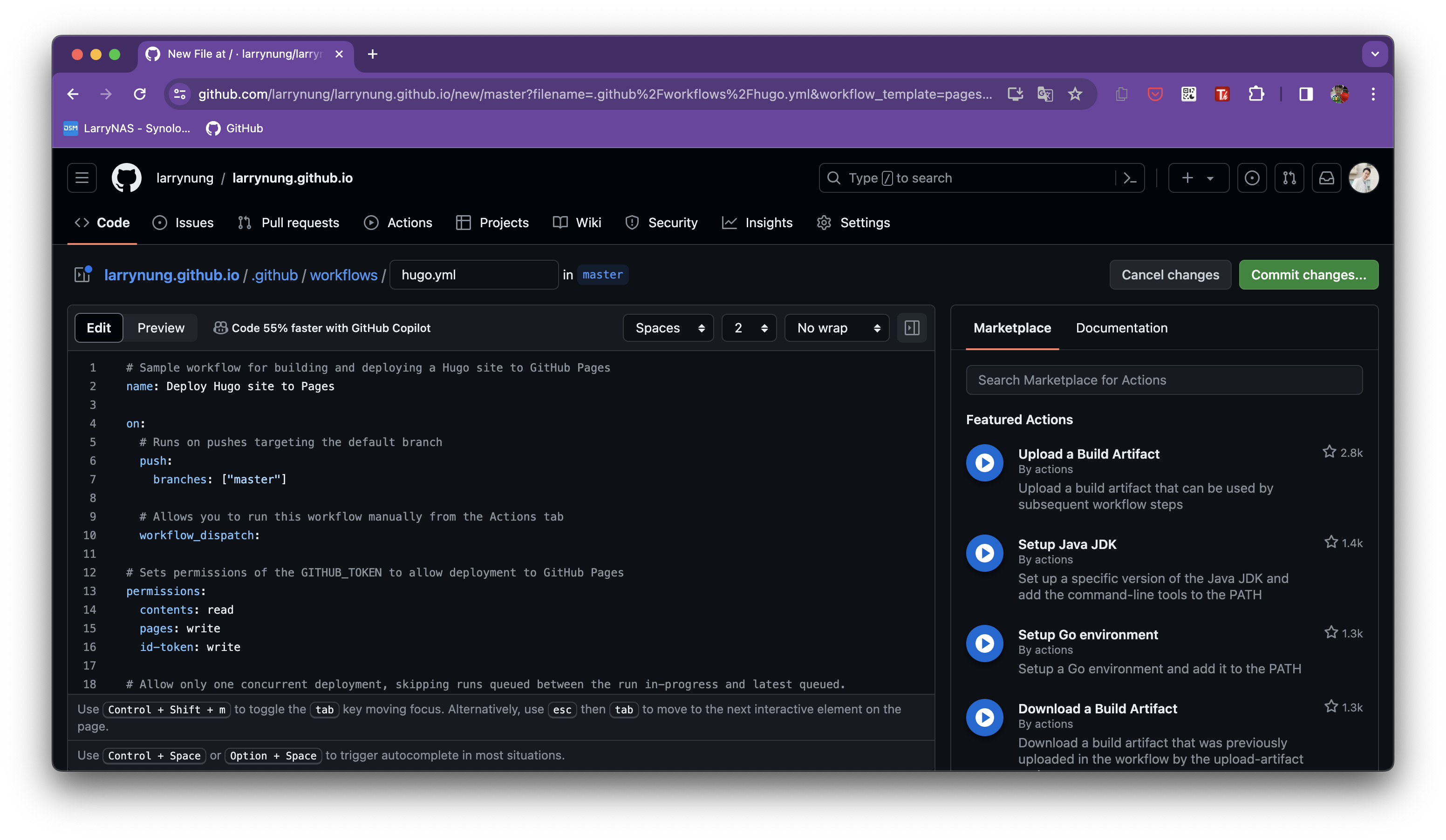View Issues via the header circle-dot icon
This screenshot has width=1446, height=840.
1251,178
